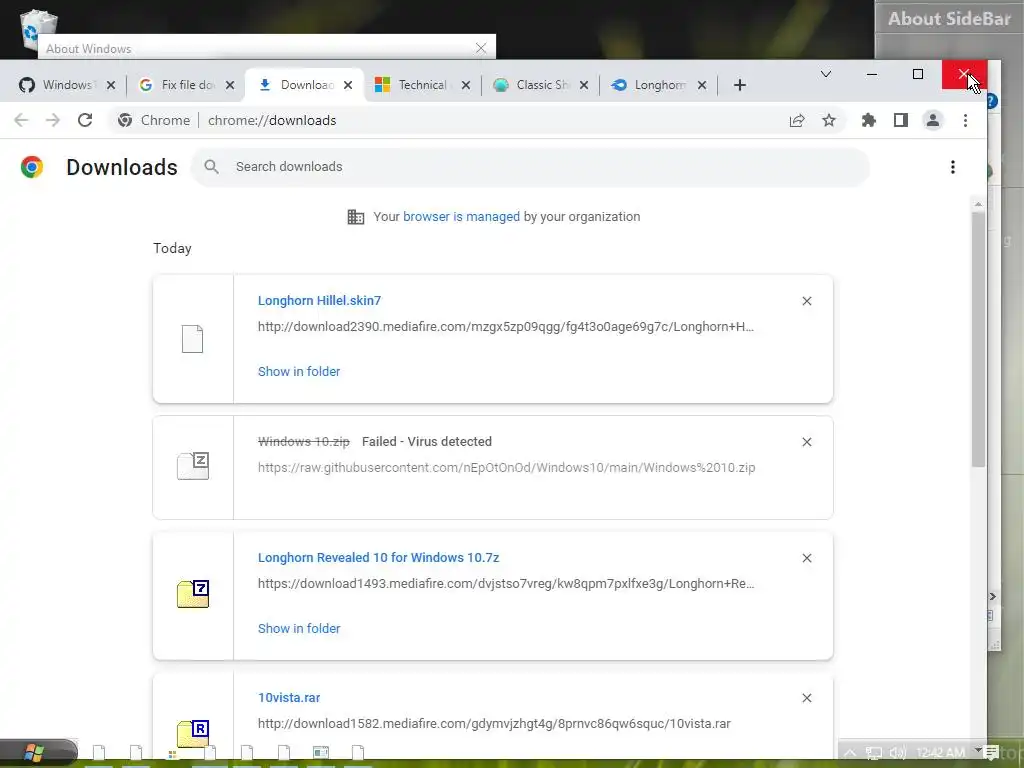Open Chrome's three-dot main menu
1024x768 pixels.
[x=965, y=120]
